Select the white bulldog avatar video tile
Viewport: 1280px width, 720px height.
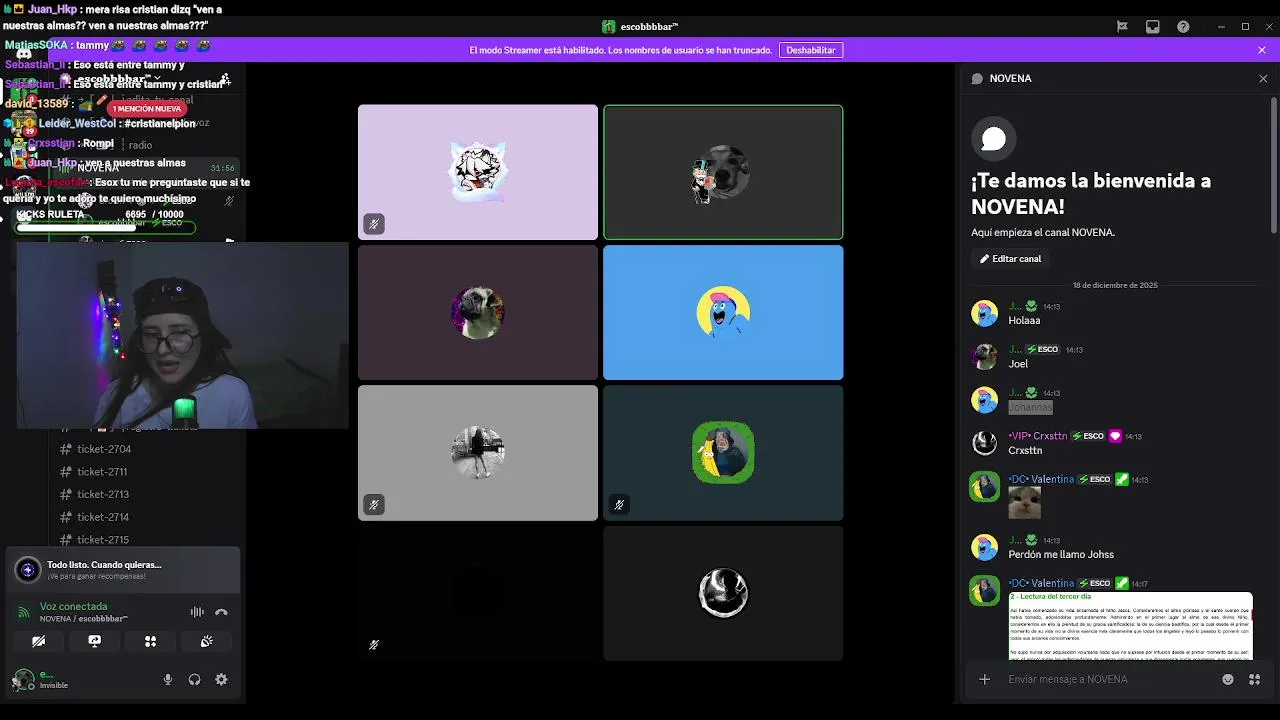click(478, 172)
